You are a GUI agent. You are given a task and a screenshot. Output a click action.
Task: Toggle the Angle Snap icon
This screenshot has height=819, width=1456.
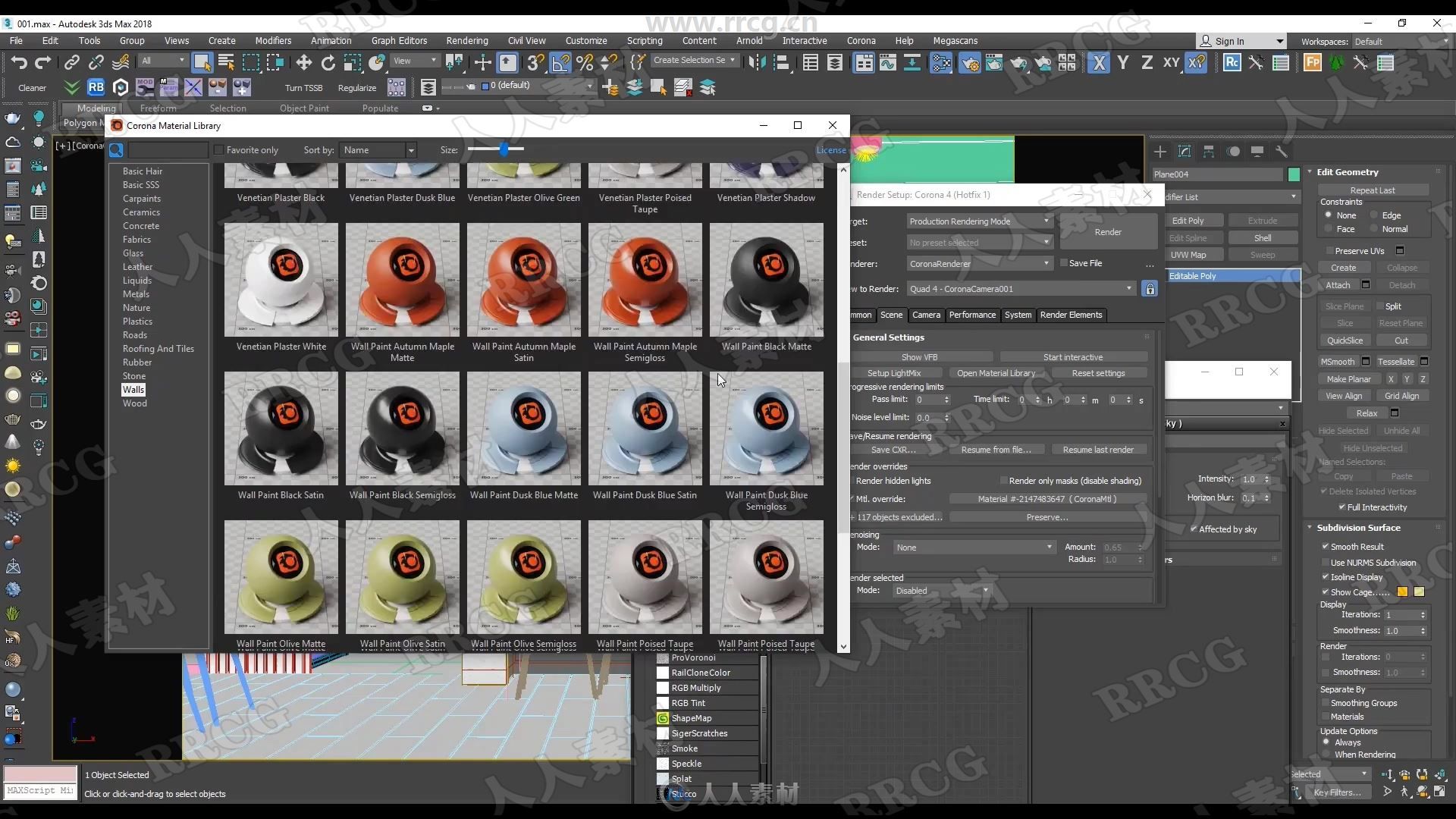click(560, 62)
